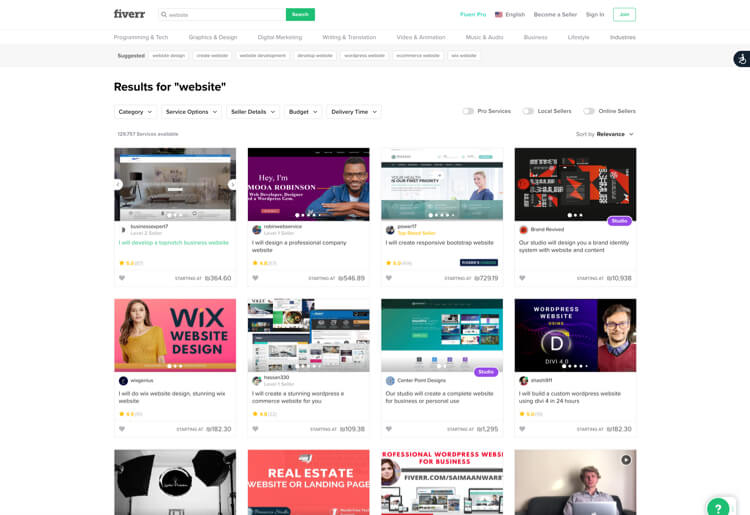The height and width of the screenshot is (515, 750).
Task: Open the Professional WordPress Website for Business thumbnail
Action: click(x=442, y=482)
